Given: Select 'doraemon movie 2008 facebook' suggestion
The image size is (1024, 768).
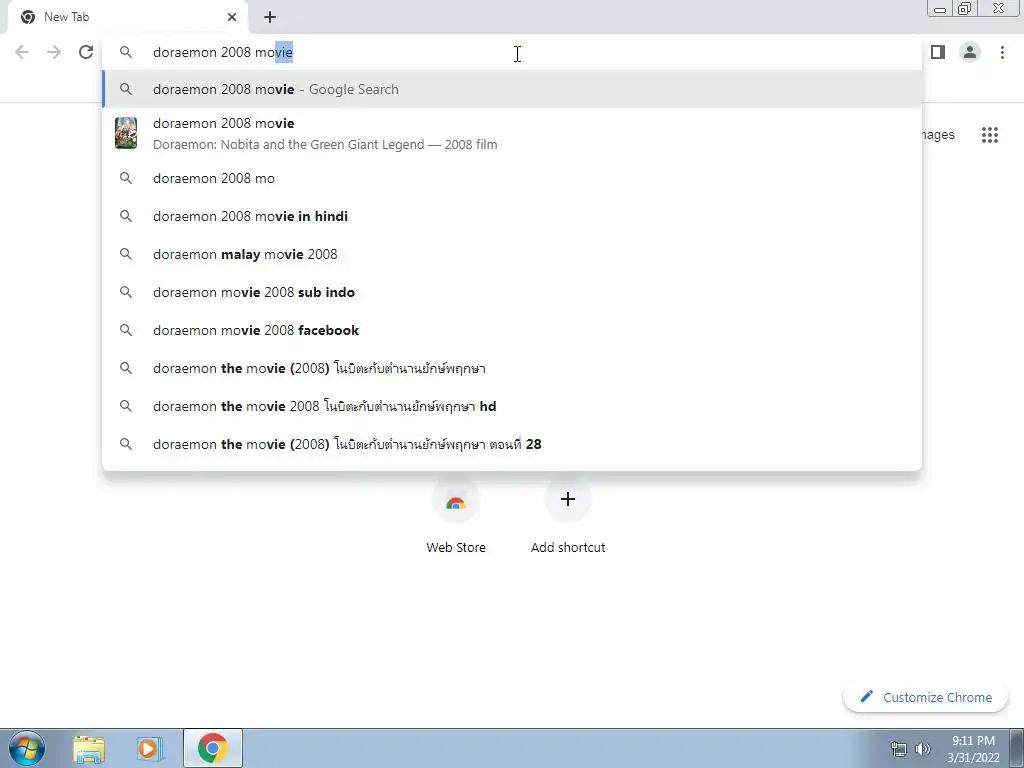Looking at the screenshot, I should [x=512, y=330].
